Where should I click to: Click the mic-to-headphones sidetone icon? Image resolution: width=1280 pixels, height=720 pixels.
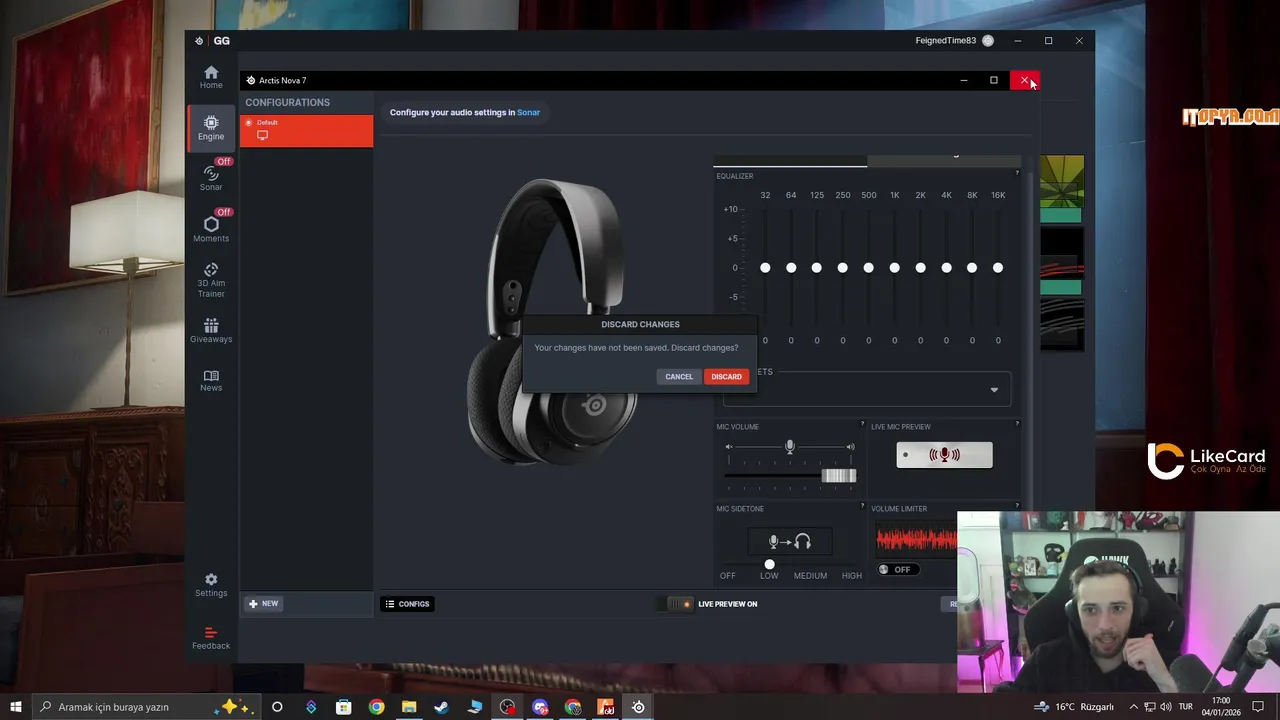coord(789,542)
